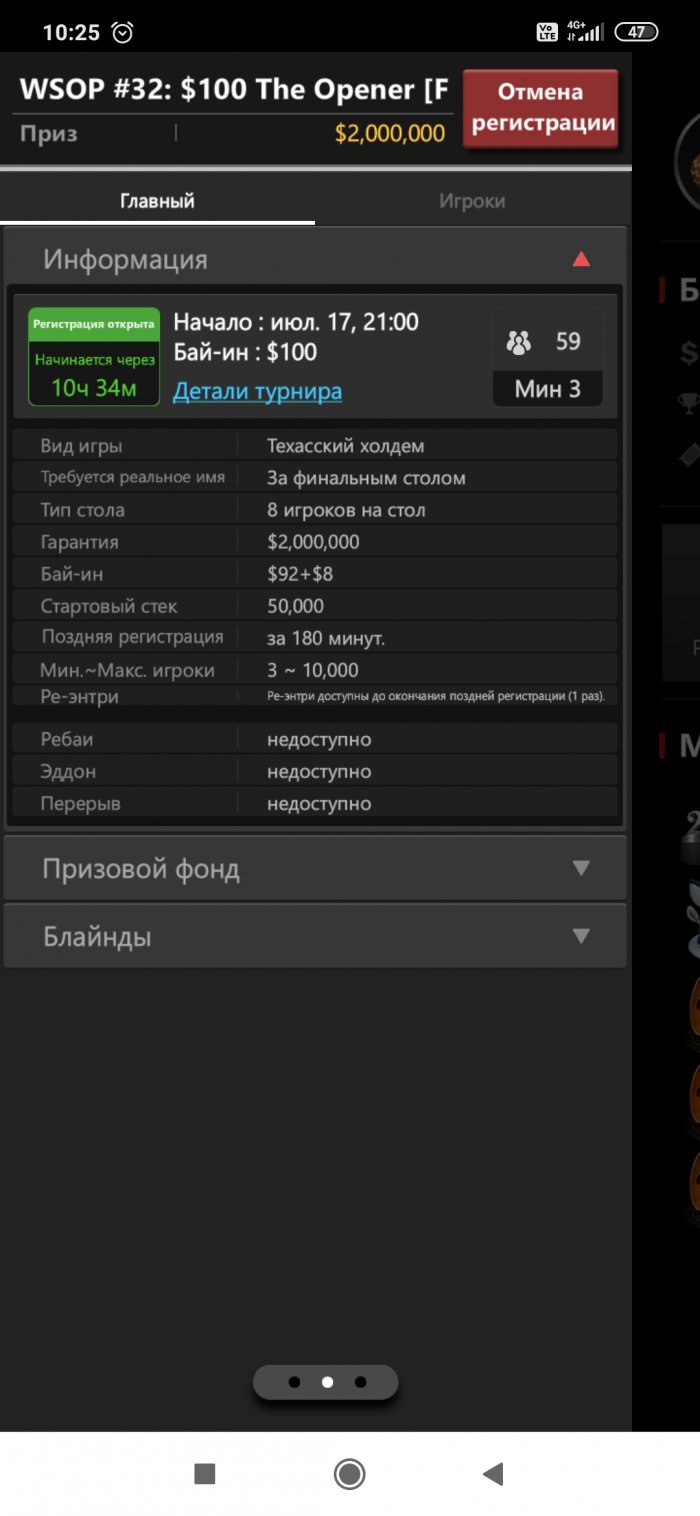Tap the Ребаи row label
This screenshot has height=1516, width=700.
[67, 740]
